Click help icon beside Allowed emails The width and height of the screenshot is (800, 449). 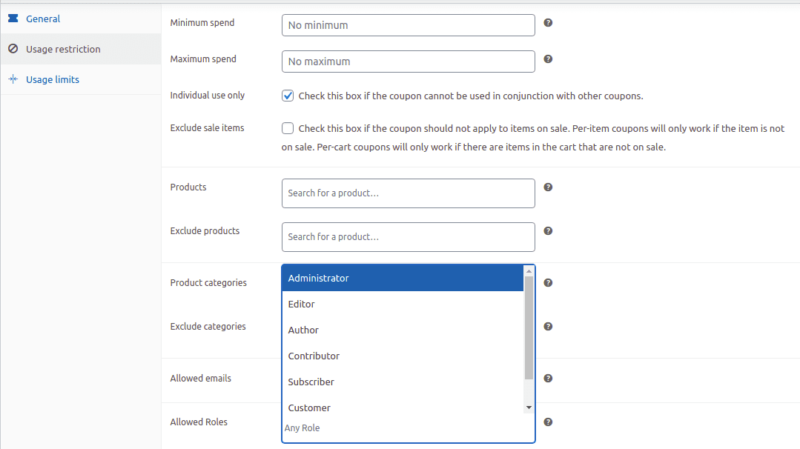[548, 379]
